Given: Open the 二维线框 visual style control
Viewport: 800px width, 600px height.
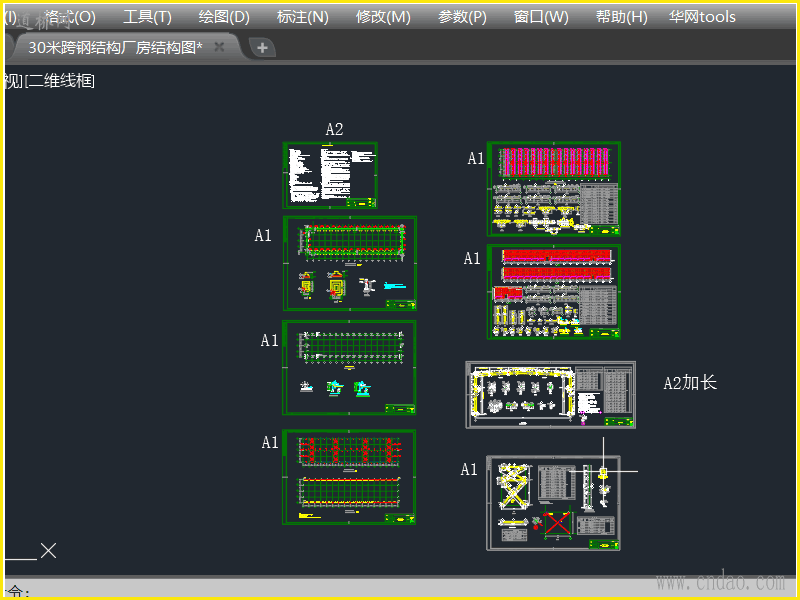Looking at the screenshot, I should (61, 81).
